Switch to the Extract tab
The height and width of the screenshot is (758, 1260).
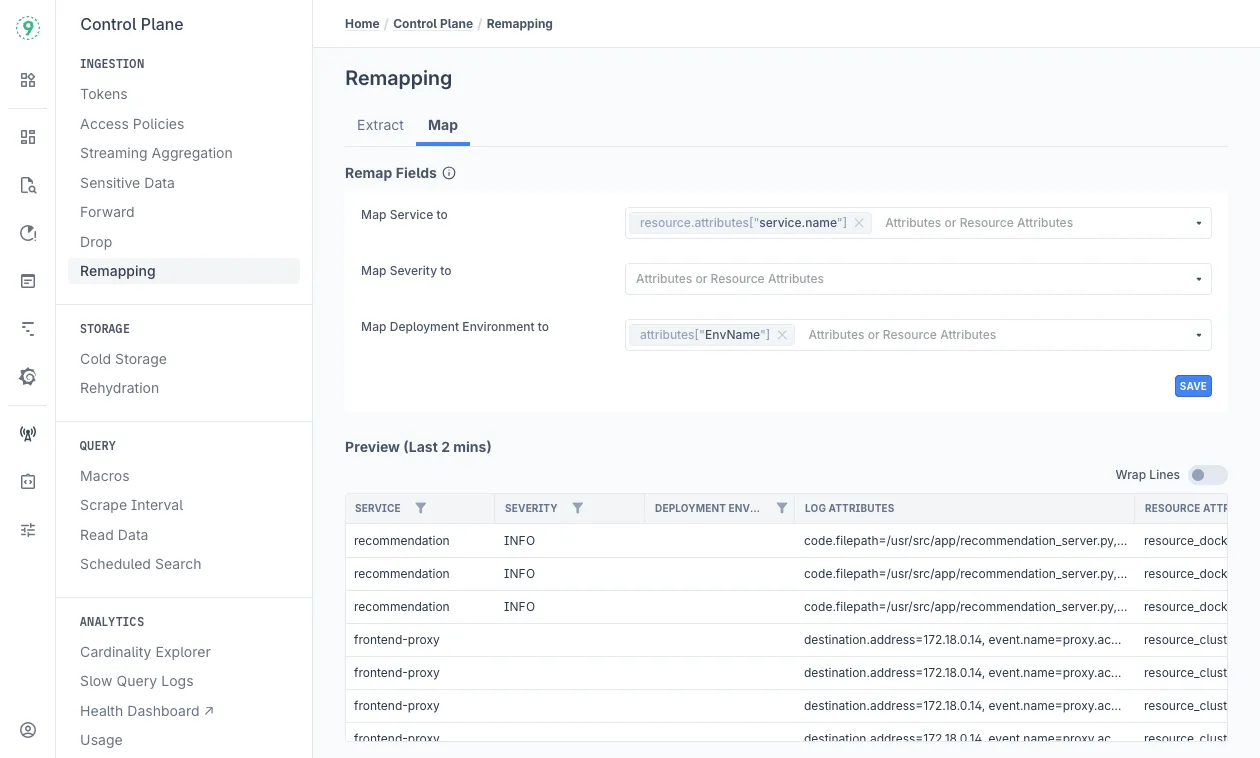point(380,125)
